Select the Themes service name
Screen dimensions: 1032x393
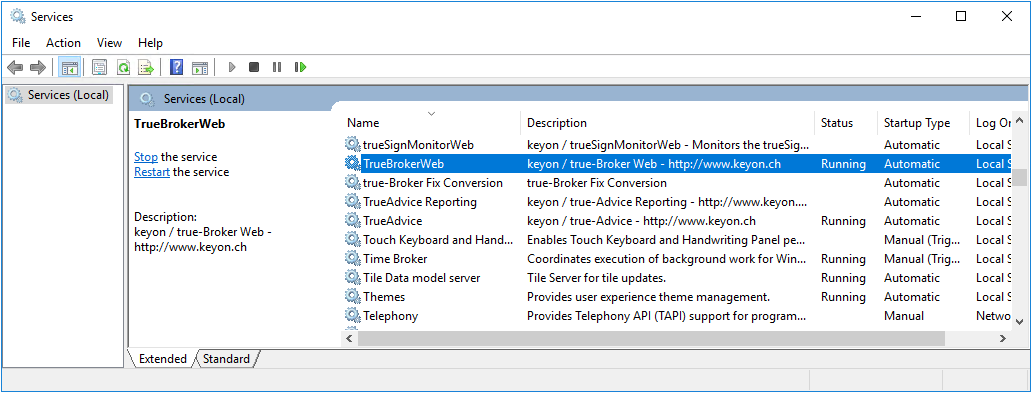coord(384,297)
